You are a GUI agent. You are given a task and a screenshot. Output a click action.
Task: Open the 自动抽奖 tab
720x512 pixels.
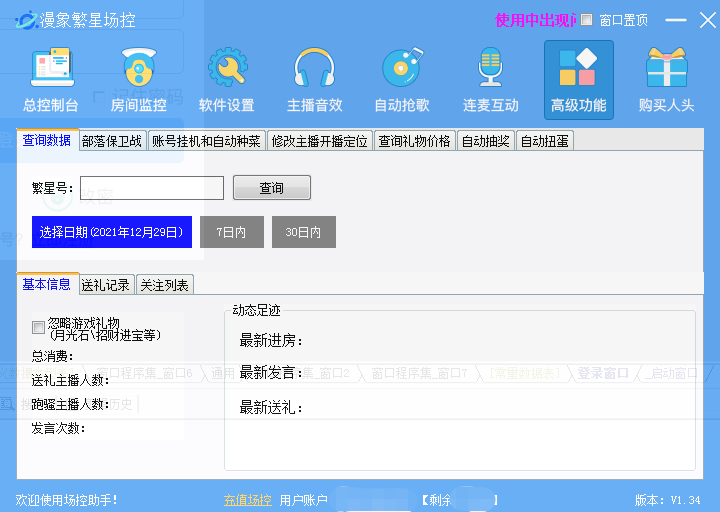486,141
